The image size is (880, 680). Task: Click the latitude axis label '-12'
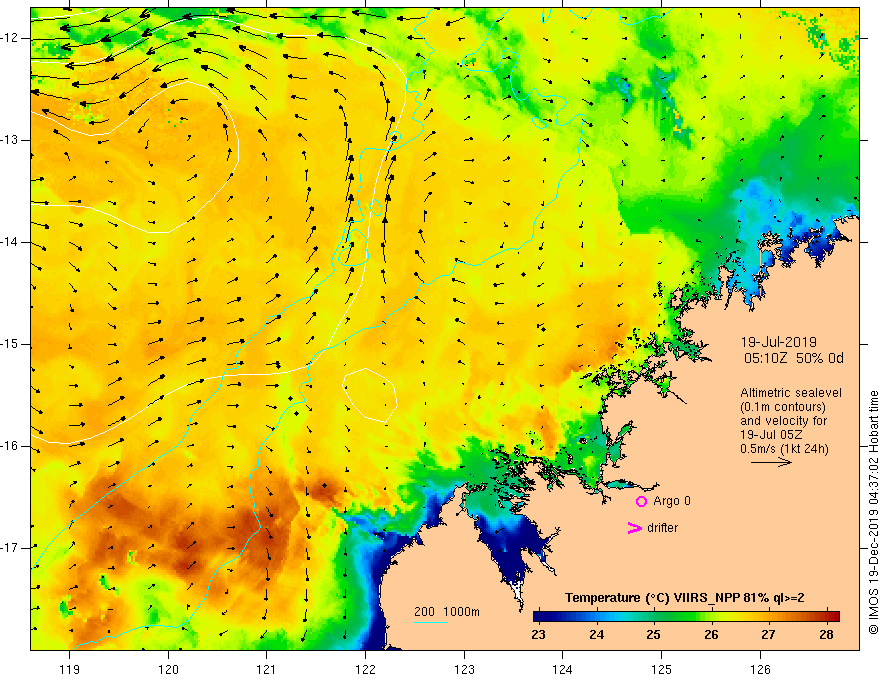11,38
